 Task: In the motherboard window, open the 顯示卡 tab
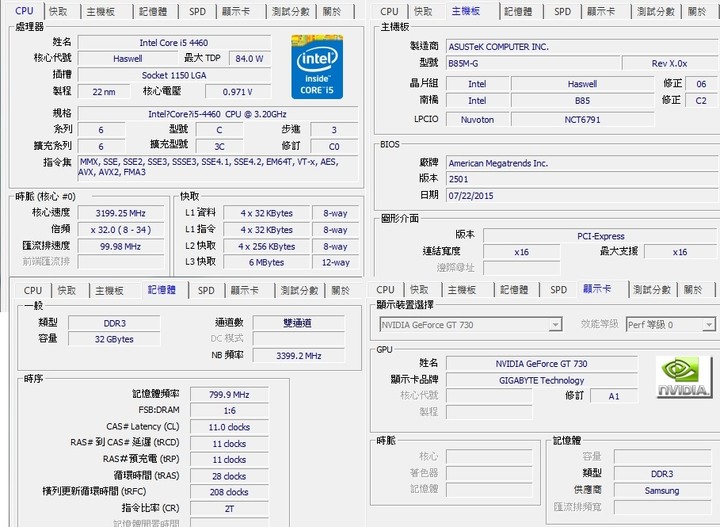601,11
